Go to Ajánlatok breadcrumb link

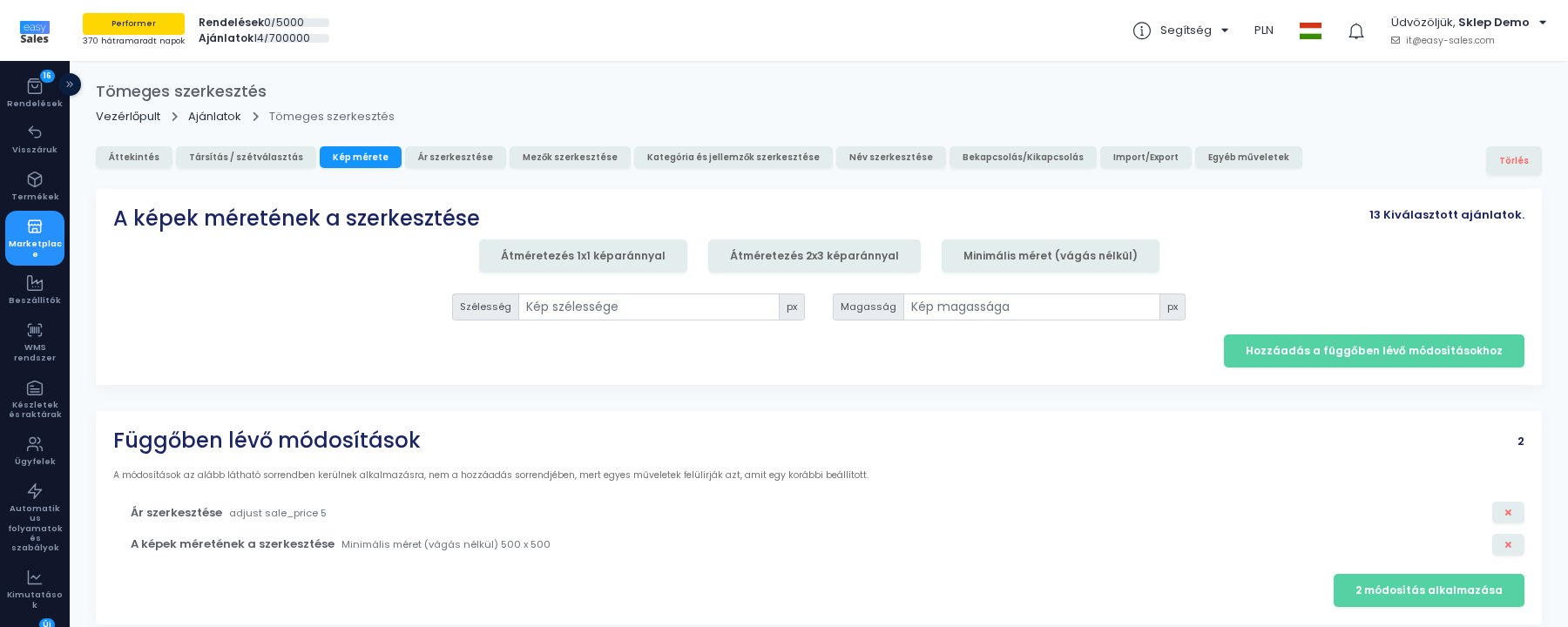[214, 117]
